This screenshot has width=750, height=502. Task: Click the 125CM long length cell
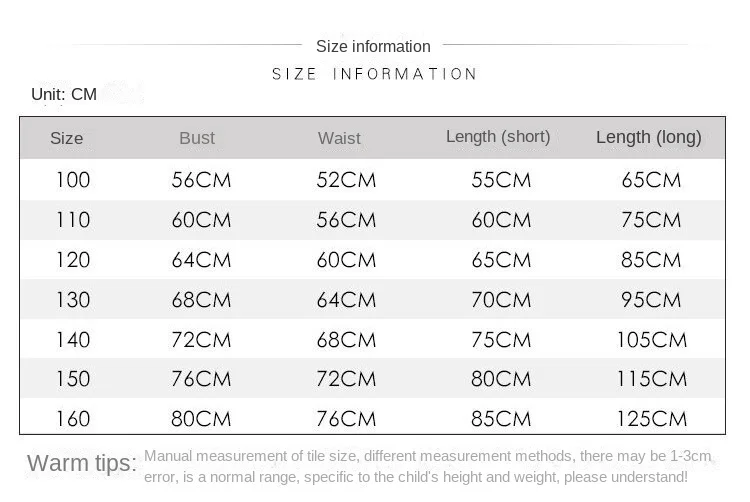[652, 419]
